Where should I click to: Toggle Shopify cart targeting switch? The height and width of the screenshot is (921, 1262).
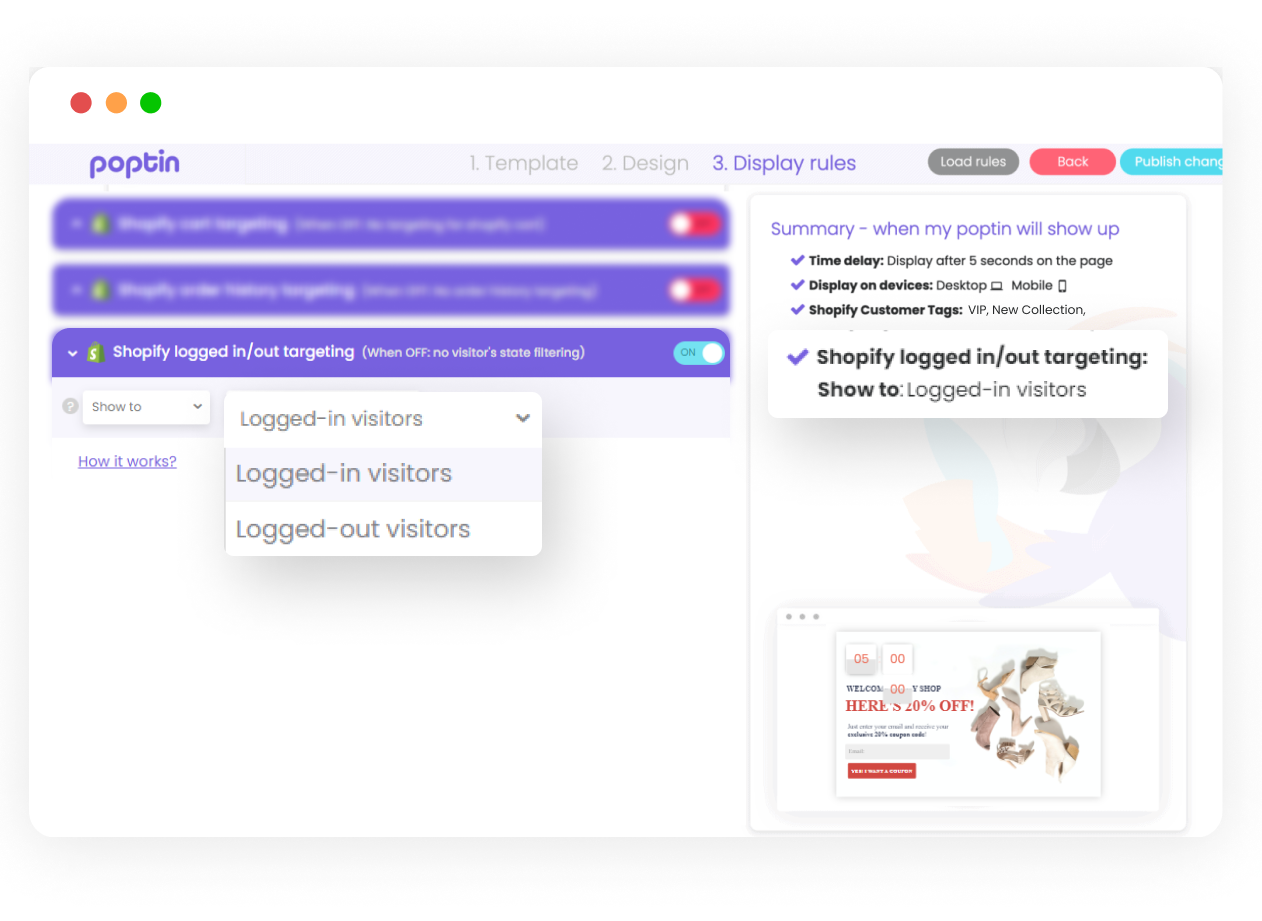click(x=695, y=224)
